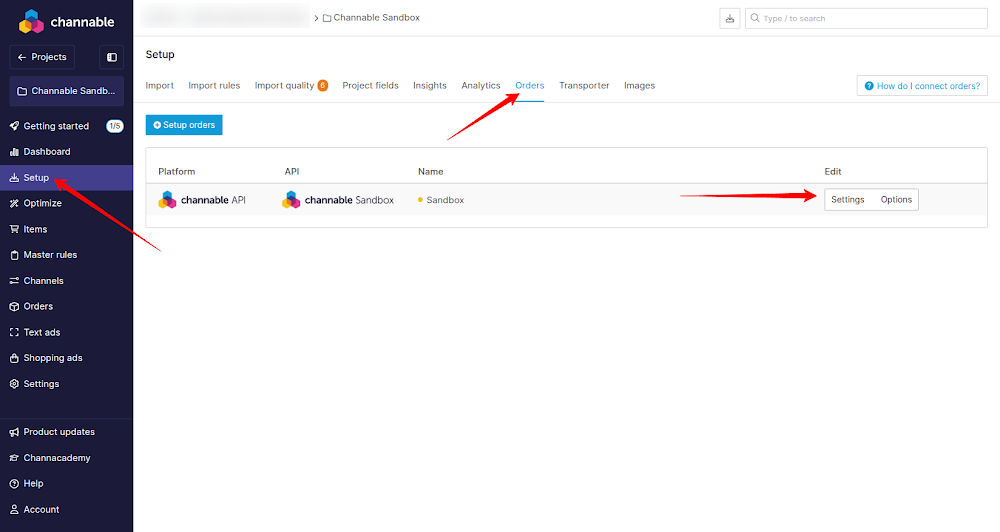Click the 1/5 Getting started progress badge

115,126
